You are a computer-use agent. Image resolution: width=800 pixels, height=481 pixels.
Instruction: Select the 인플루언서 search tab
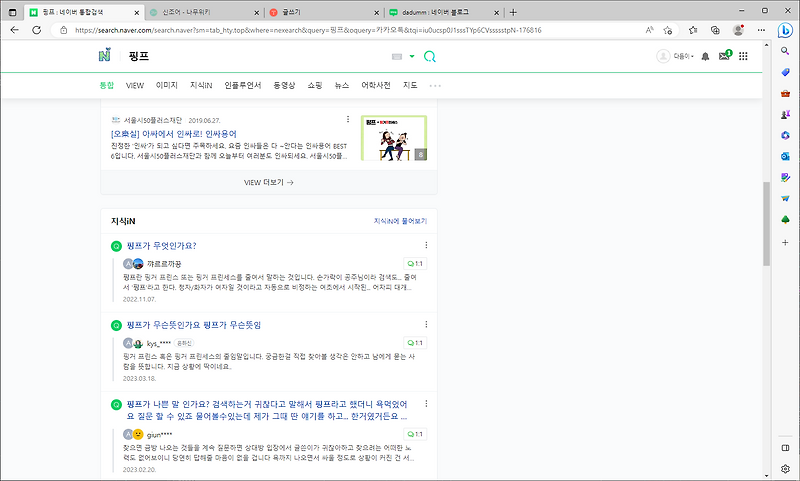pos(243,85)
